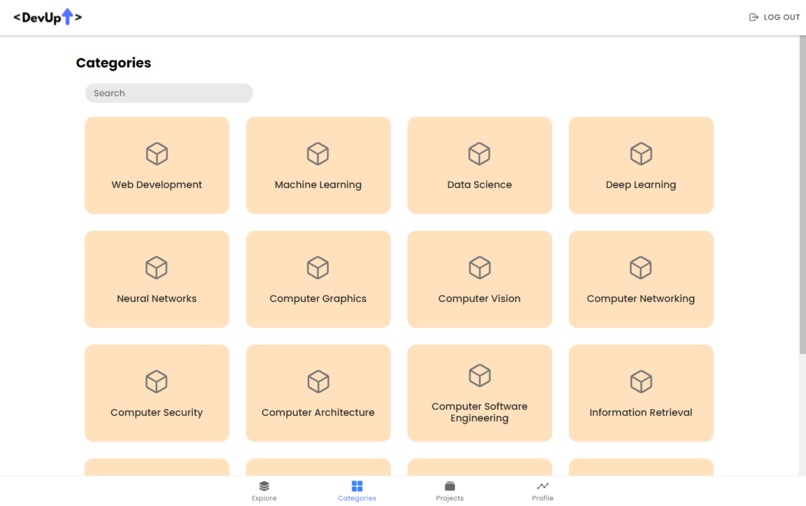The image size is (806, 506).
Task: Open the Computer Graphics category label
Action: [318, 299]
